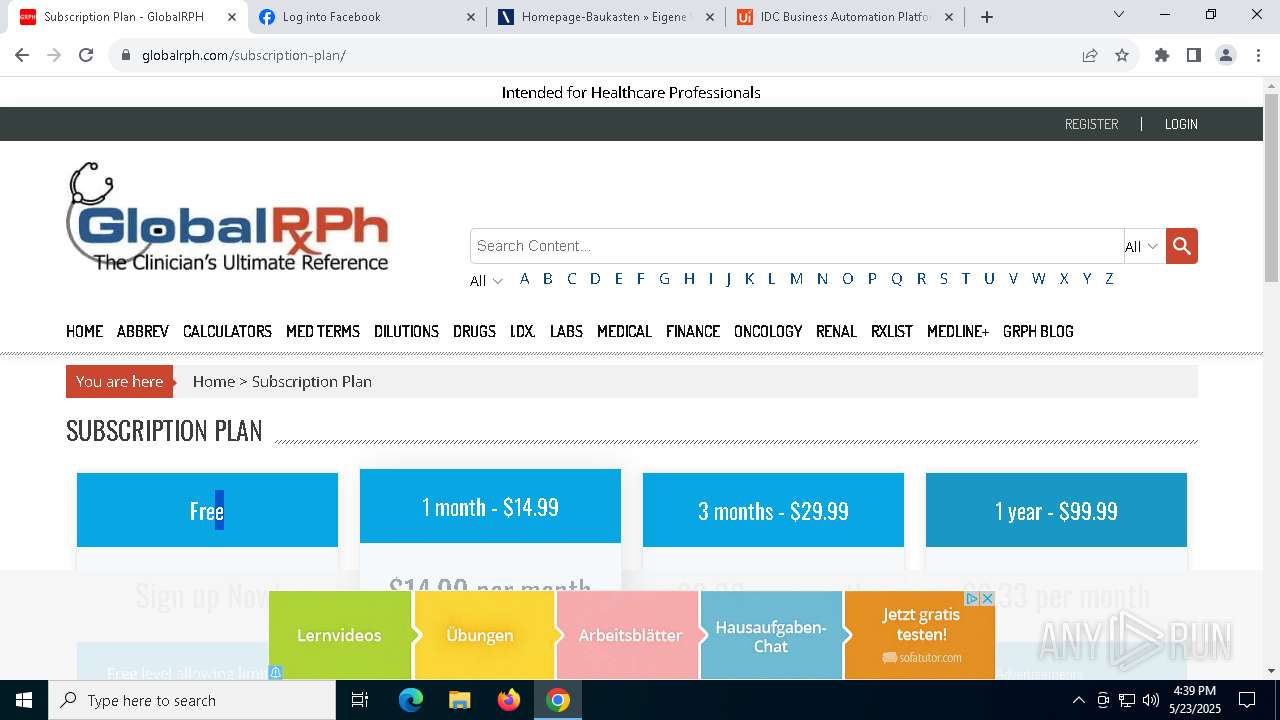
Task: Close the Log into Facebook tab
Action: pyautogui.click(x=471, y=17)
